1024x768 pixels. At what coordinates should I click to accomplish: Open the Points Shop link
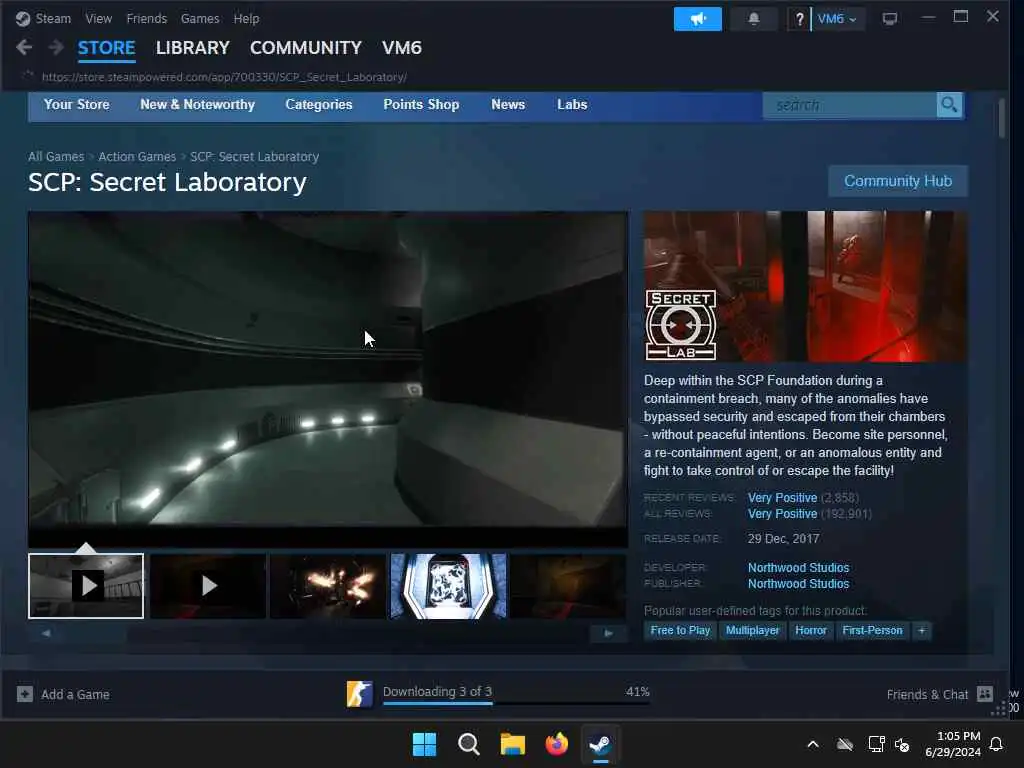coord(421,104)
